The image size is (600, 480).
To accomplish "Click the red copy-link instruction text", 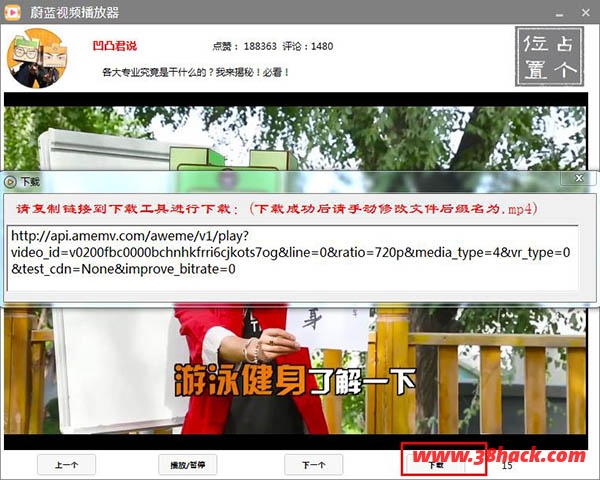I will click(286, 209).
